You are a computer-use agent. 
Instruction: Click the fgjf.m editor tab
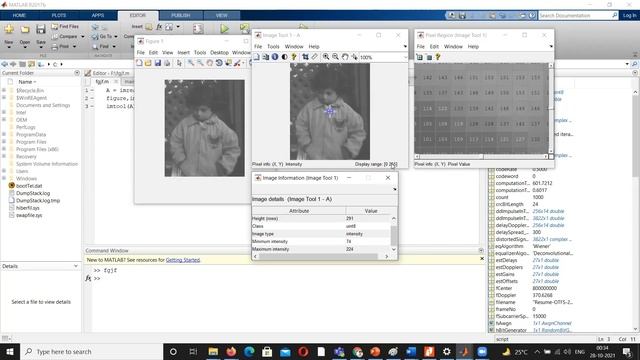point(102,82)
